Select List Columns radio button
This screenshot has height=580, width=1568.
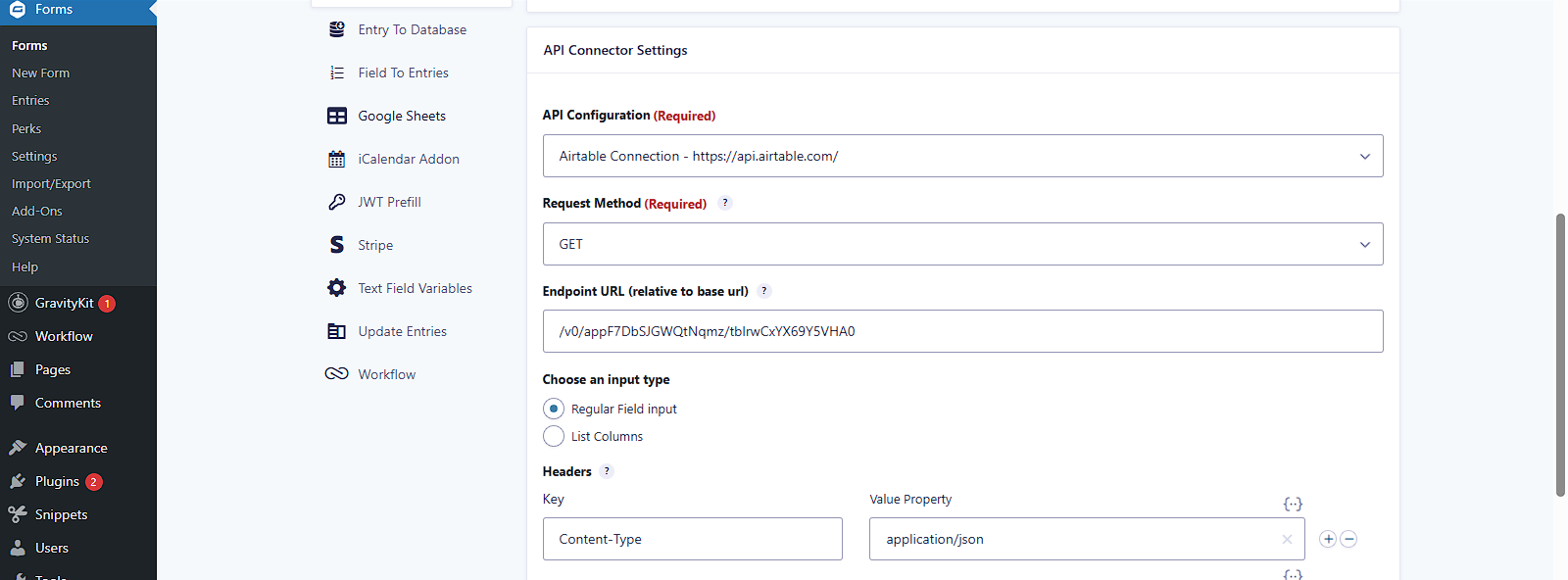[554, 436]
